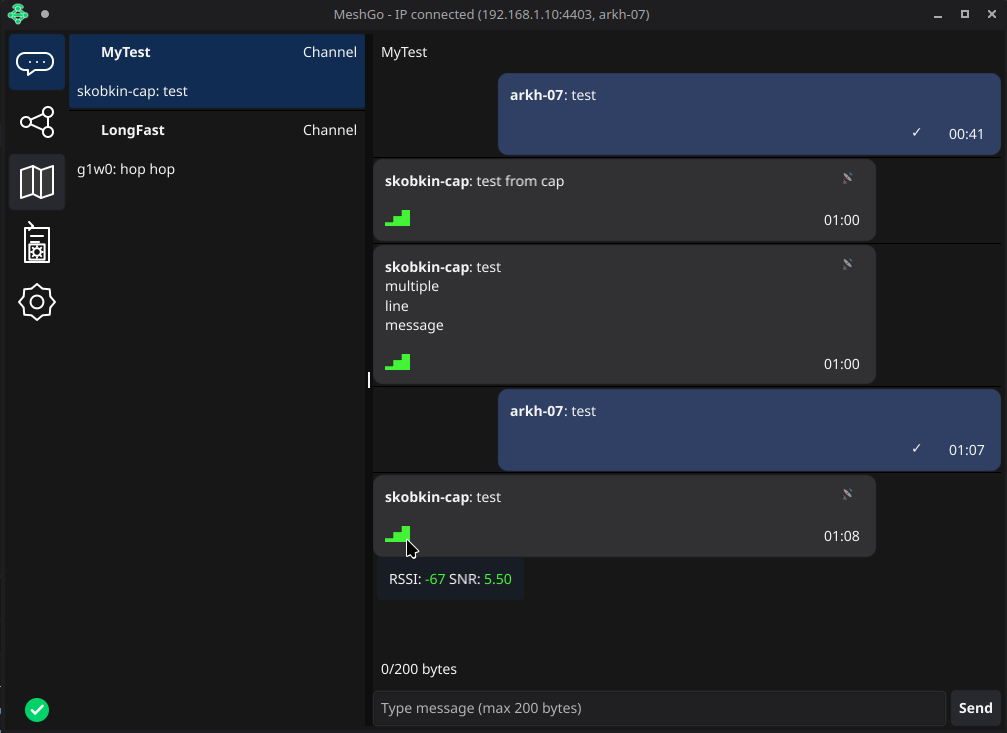
Task: Close the MeshGo window
Action: (x=992, y=14)
